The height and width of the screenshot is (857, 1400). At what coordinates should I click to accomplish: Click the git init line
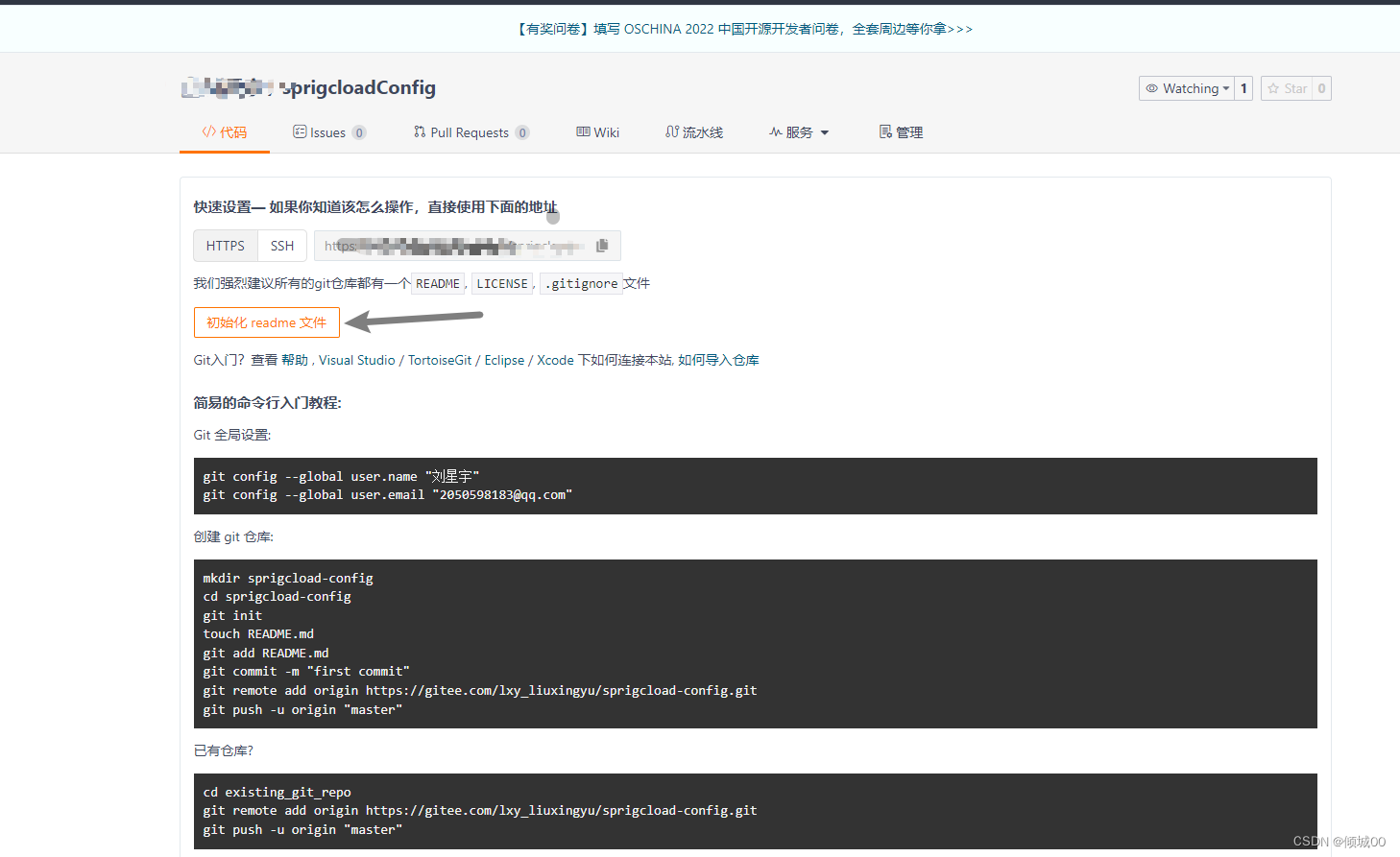point(232,615)
